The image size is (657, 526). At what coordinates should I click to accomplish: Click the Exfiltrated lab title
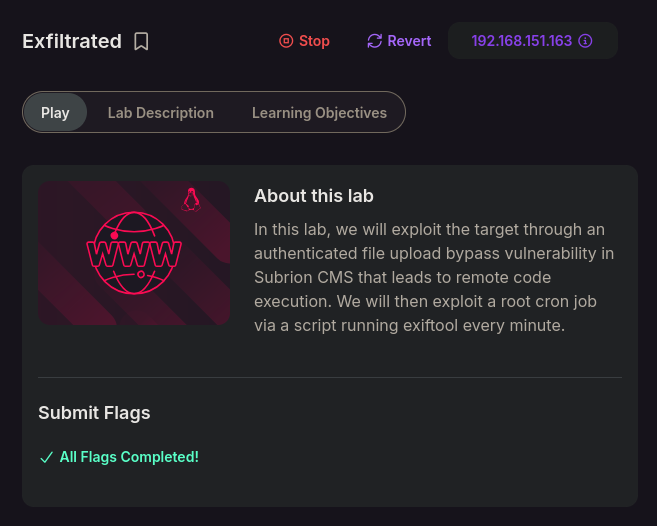click(x=72, y=41)
